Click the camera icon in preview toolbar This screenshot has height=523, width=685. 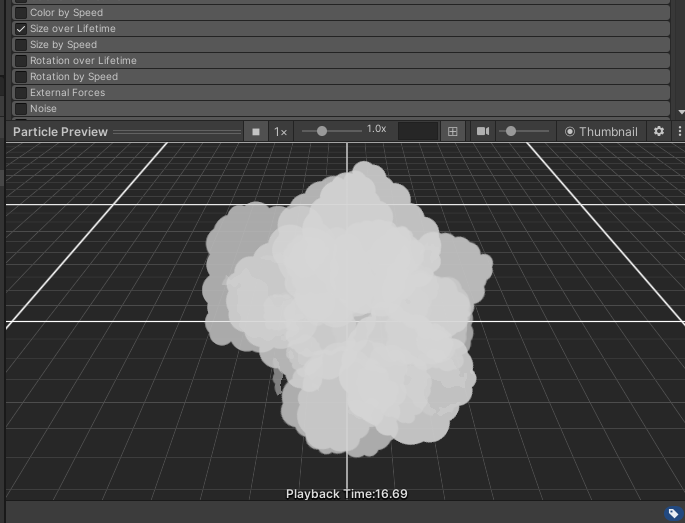click(x=483, y=131)
